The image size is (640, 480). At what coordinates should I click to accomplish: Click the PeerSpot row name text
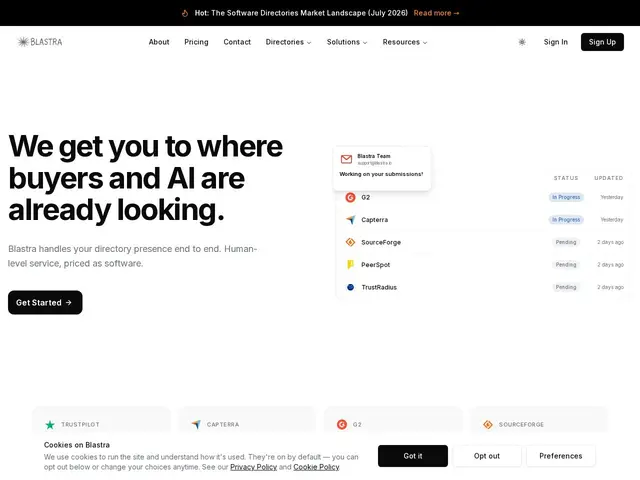(x=376, y=264)
